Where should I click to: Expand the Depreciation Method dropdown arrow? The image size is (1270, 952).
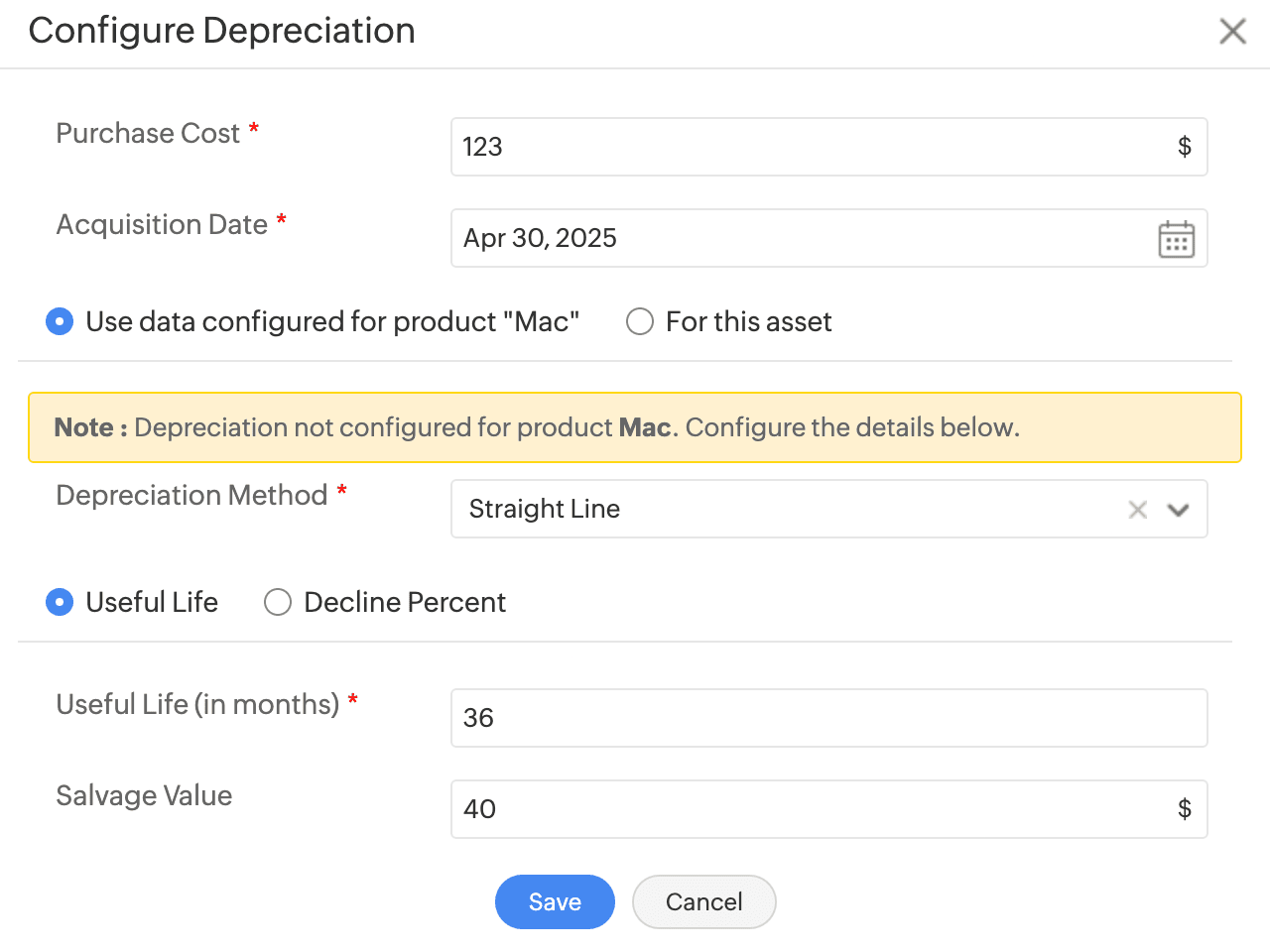pyautogui.click(x=1178, y=510)
